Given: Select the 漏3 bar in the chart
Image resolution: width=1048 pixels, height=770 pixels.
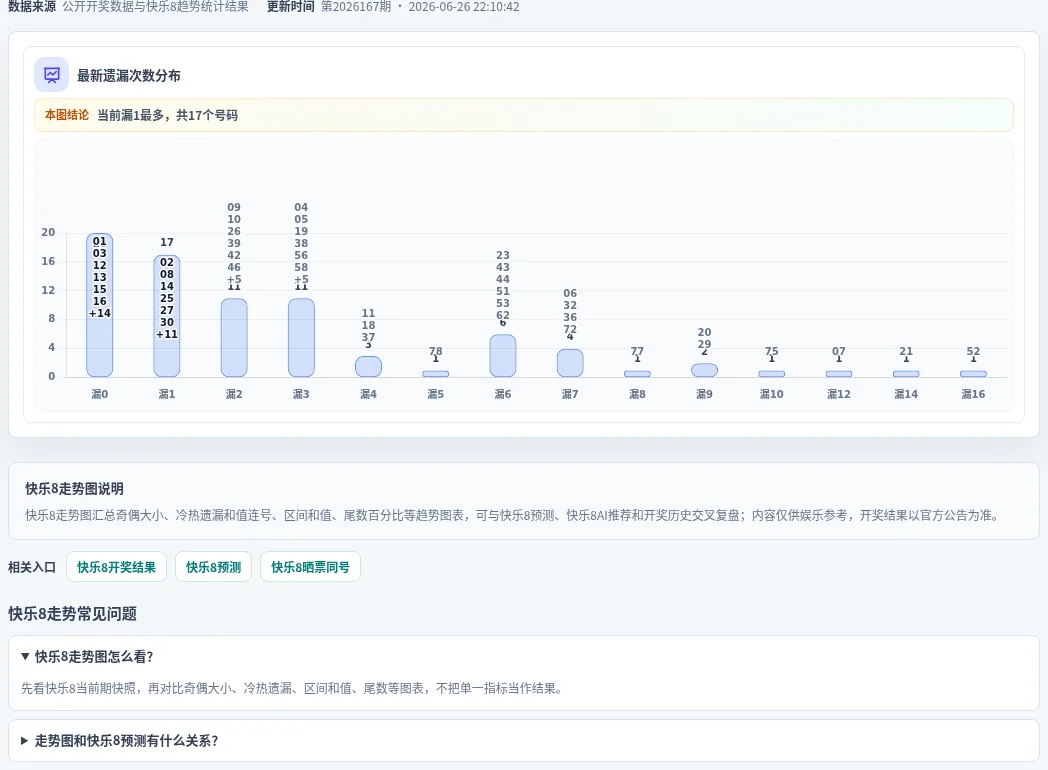Looking at the screenshot, I should (x=301, y=338).
